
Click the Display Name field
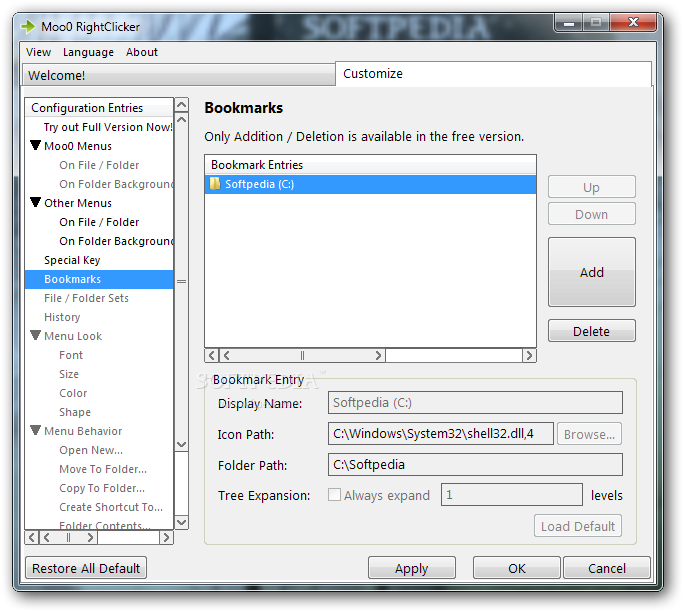pyautogui.click(x=475, y=403)
